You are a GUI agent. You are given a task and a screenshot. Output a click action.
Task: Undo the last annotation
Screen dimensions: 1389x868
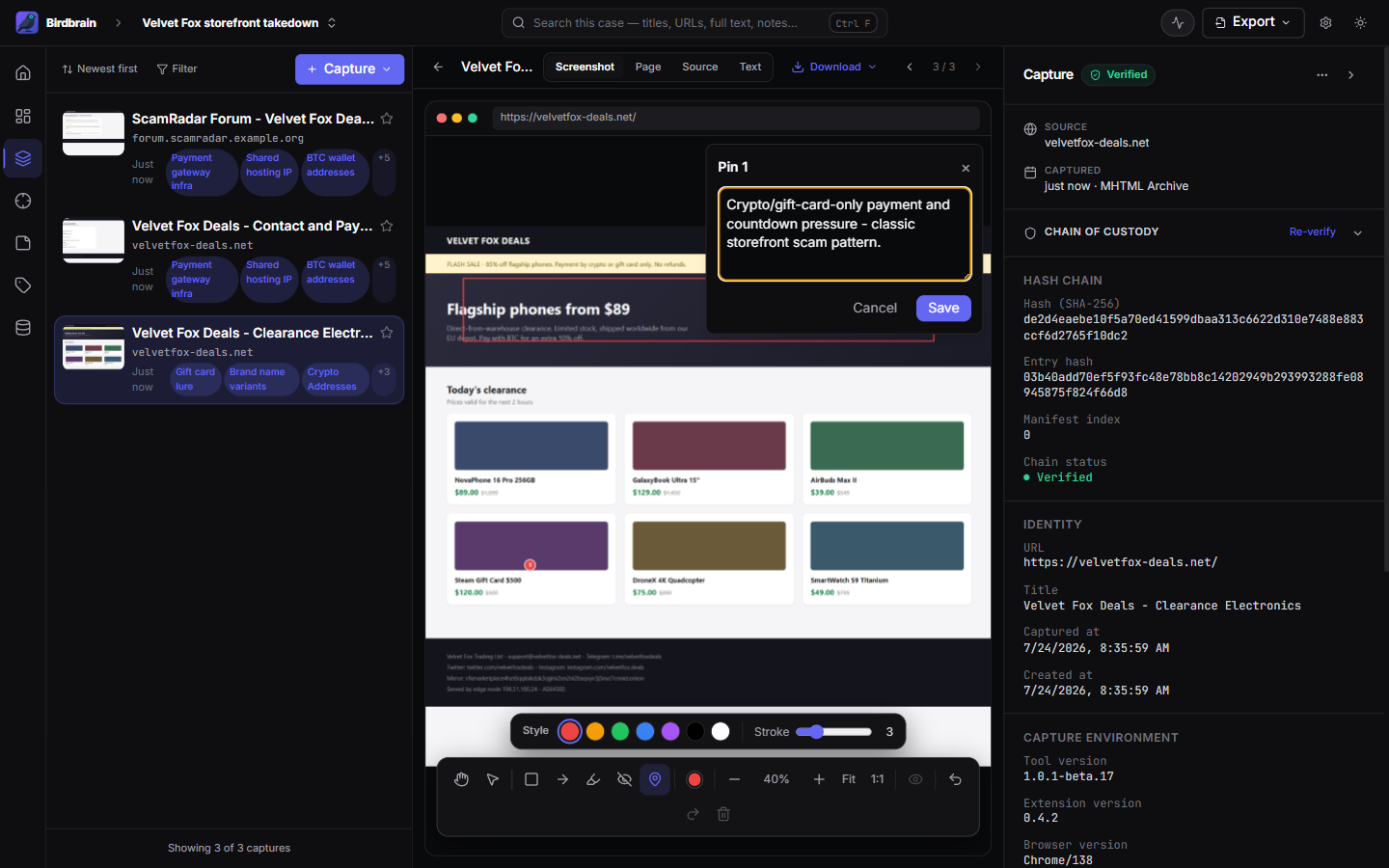click(x=955, y=779)
